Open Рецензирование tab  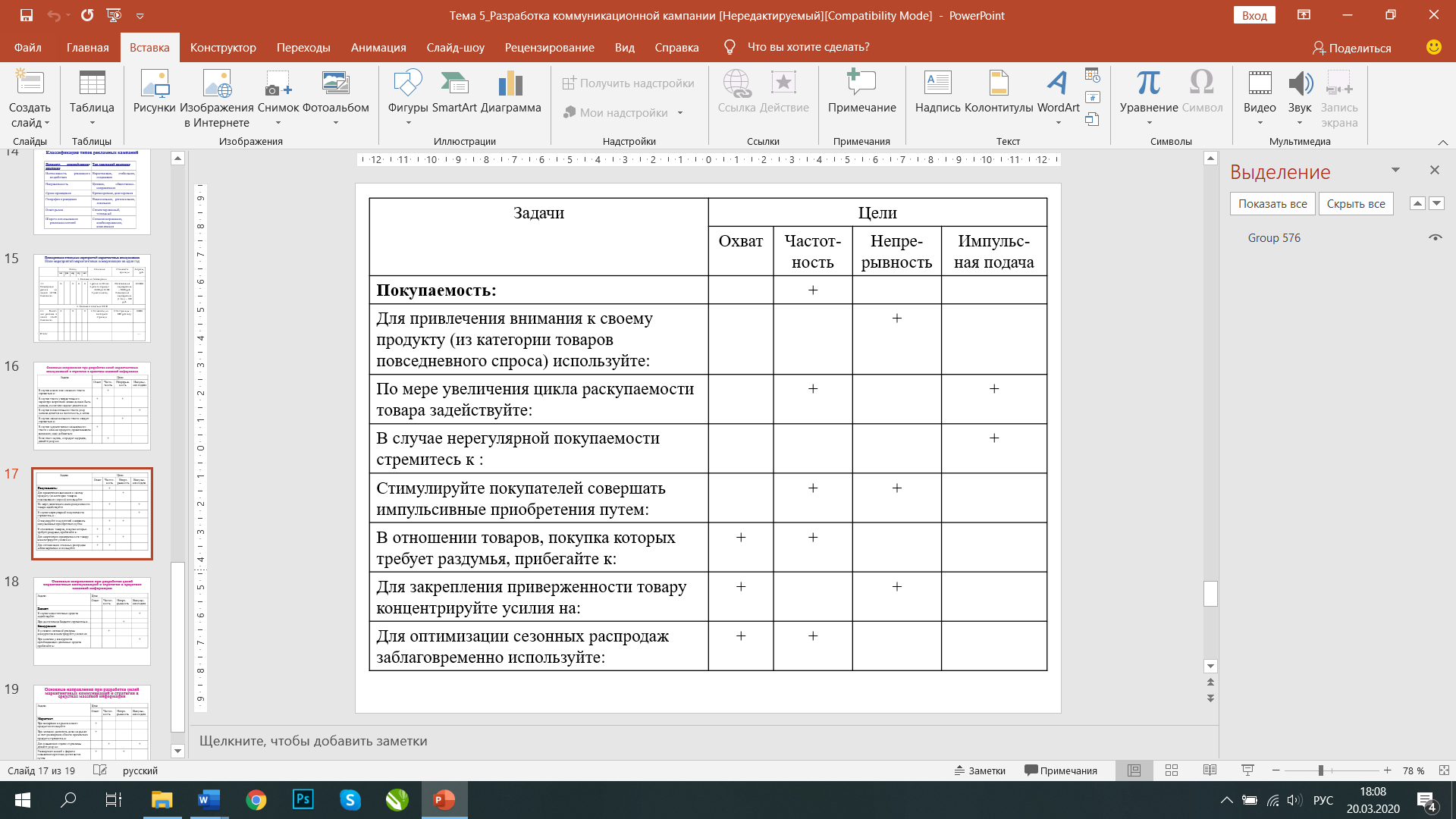[550, 47]
